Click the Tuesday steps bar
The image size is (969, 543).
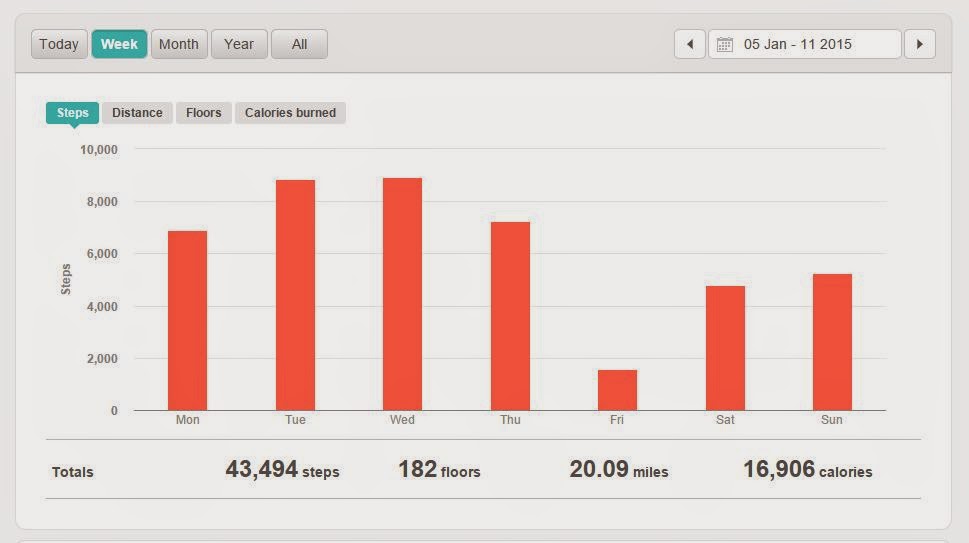pos(295,295)
